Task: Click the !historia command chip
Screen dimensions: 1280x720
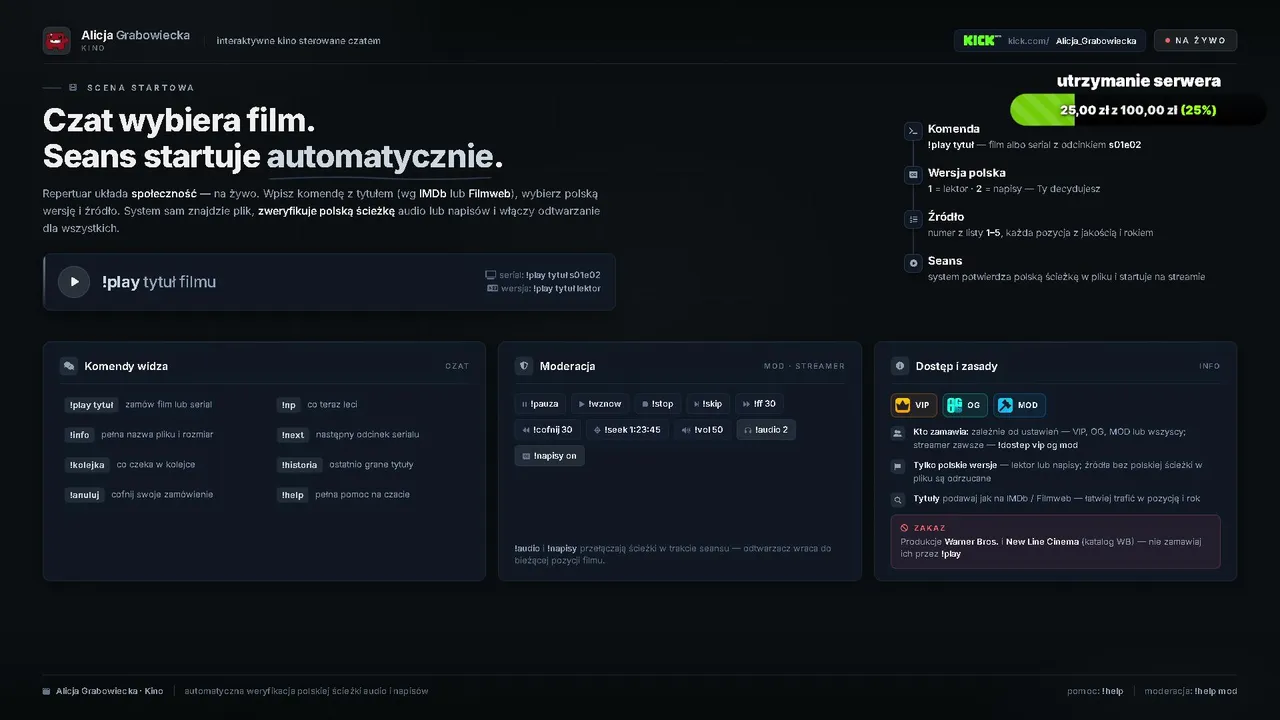Action: pos(299,465)
